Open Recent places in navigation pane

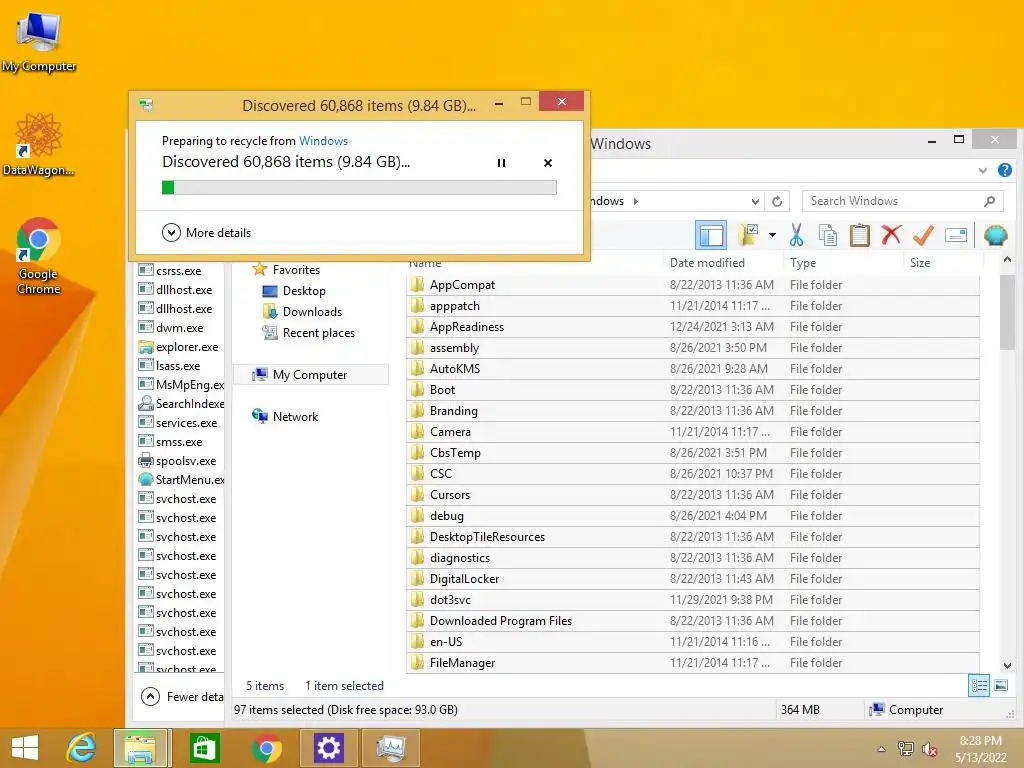(x=308, y=332)
